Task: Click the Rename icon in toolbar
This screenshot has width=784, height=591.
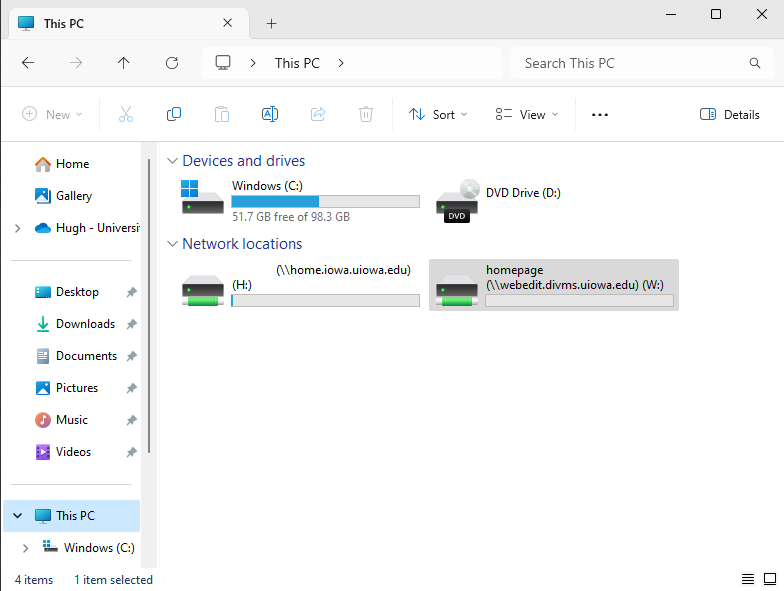Action: click(x=269, y=114)
